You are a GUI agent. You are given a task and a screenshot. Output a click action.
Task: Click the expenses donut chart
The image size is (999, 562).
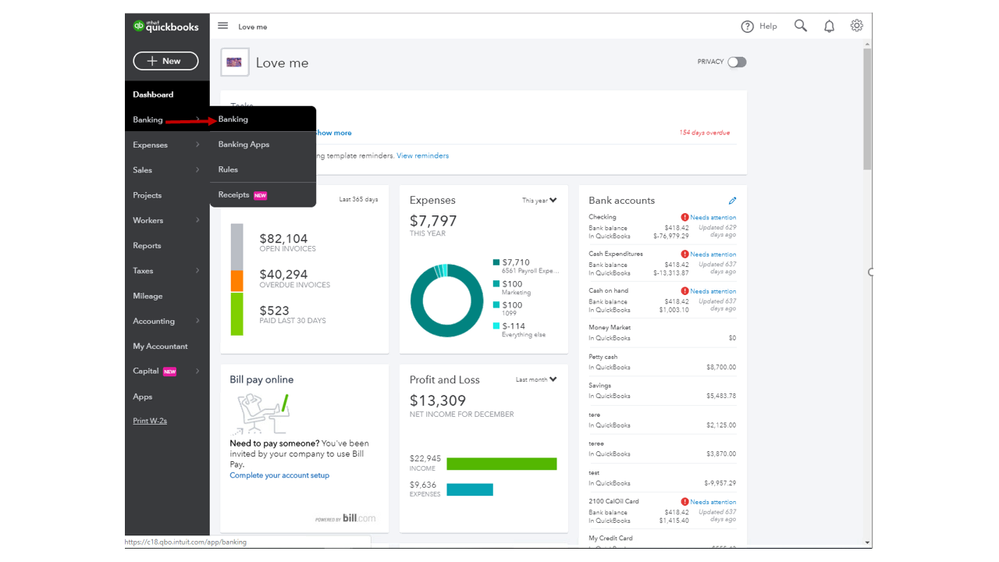(x=447, y=301)
